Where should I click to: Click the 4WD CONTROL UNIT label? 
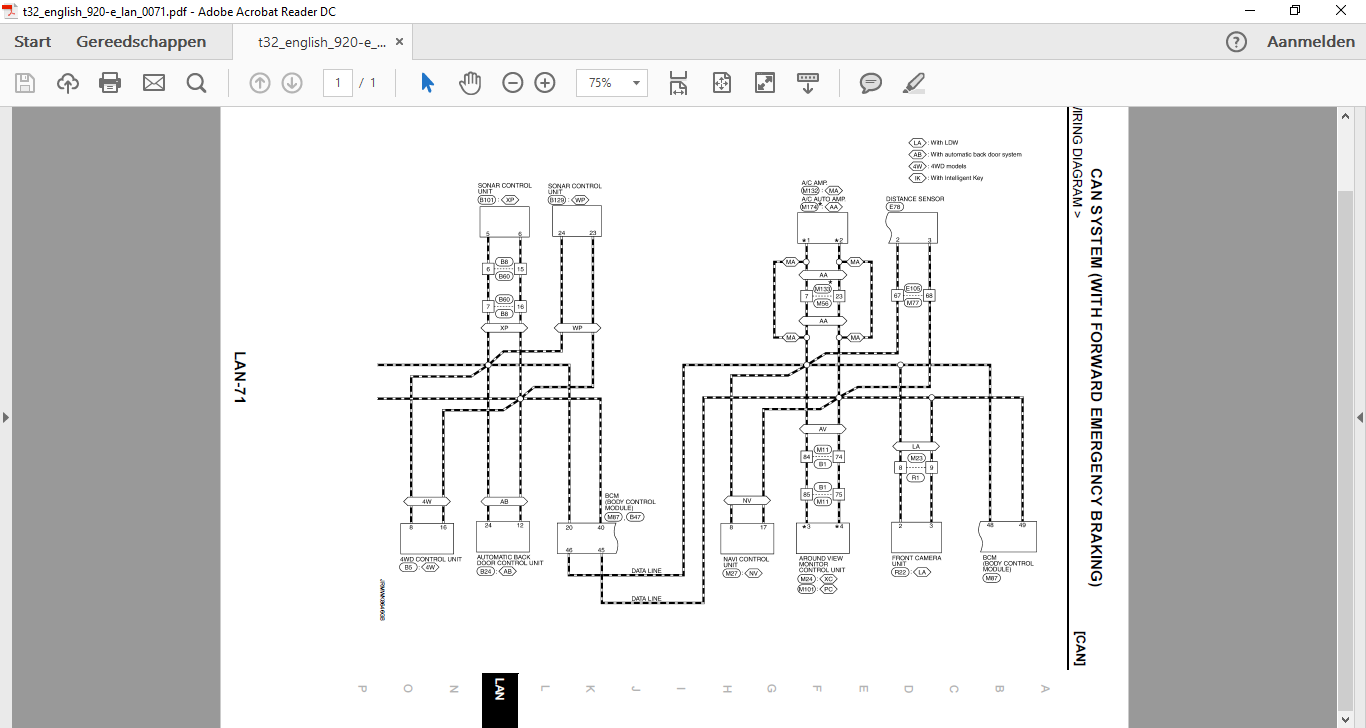pyautogui.click(x=431, y=559)
